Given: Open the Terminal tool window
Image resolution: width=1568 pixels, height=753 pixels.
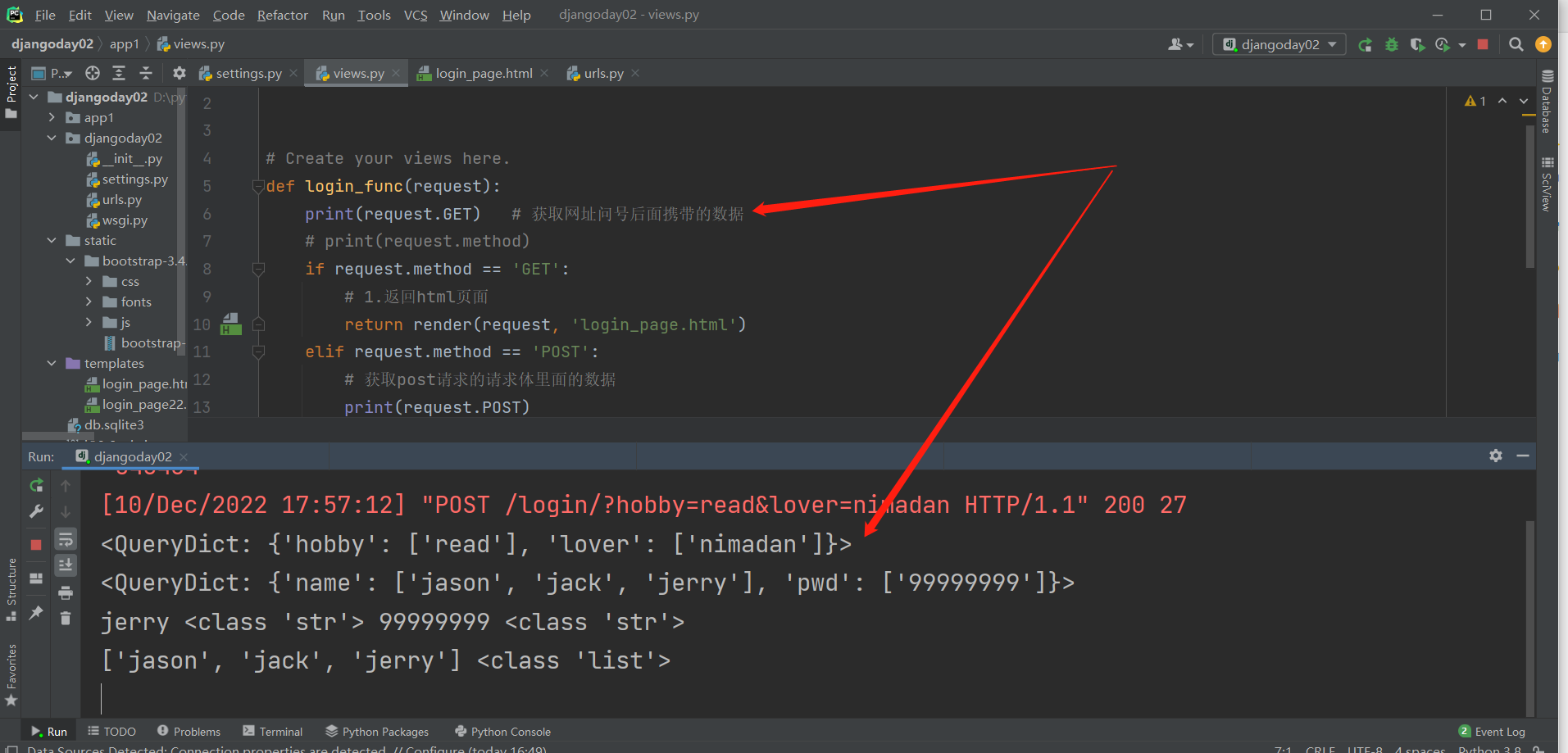Looking at the screenshot, I should point(273,732).
